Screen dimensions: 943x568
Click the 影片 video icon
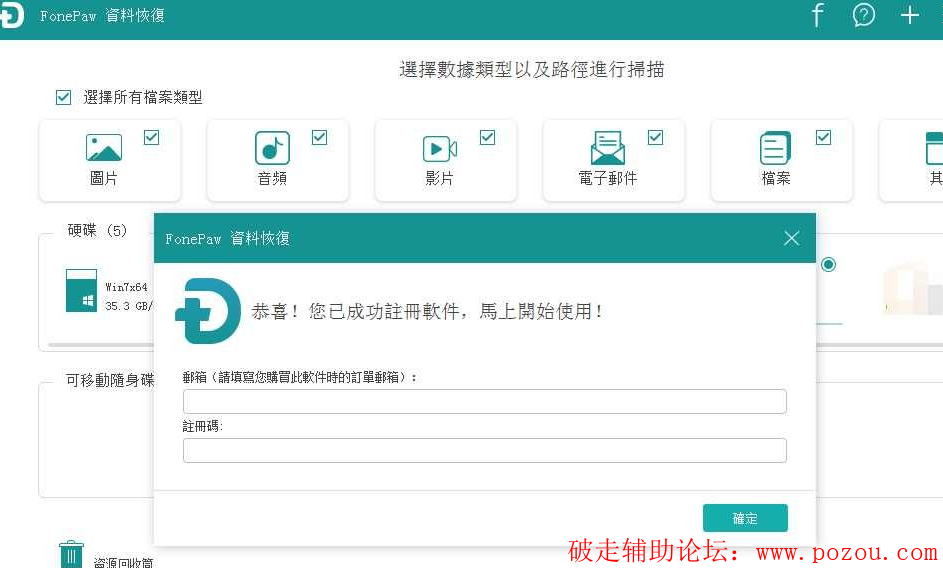tap(440, 149)
